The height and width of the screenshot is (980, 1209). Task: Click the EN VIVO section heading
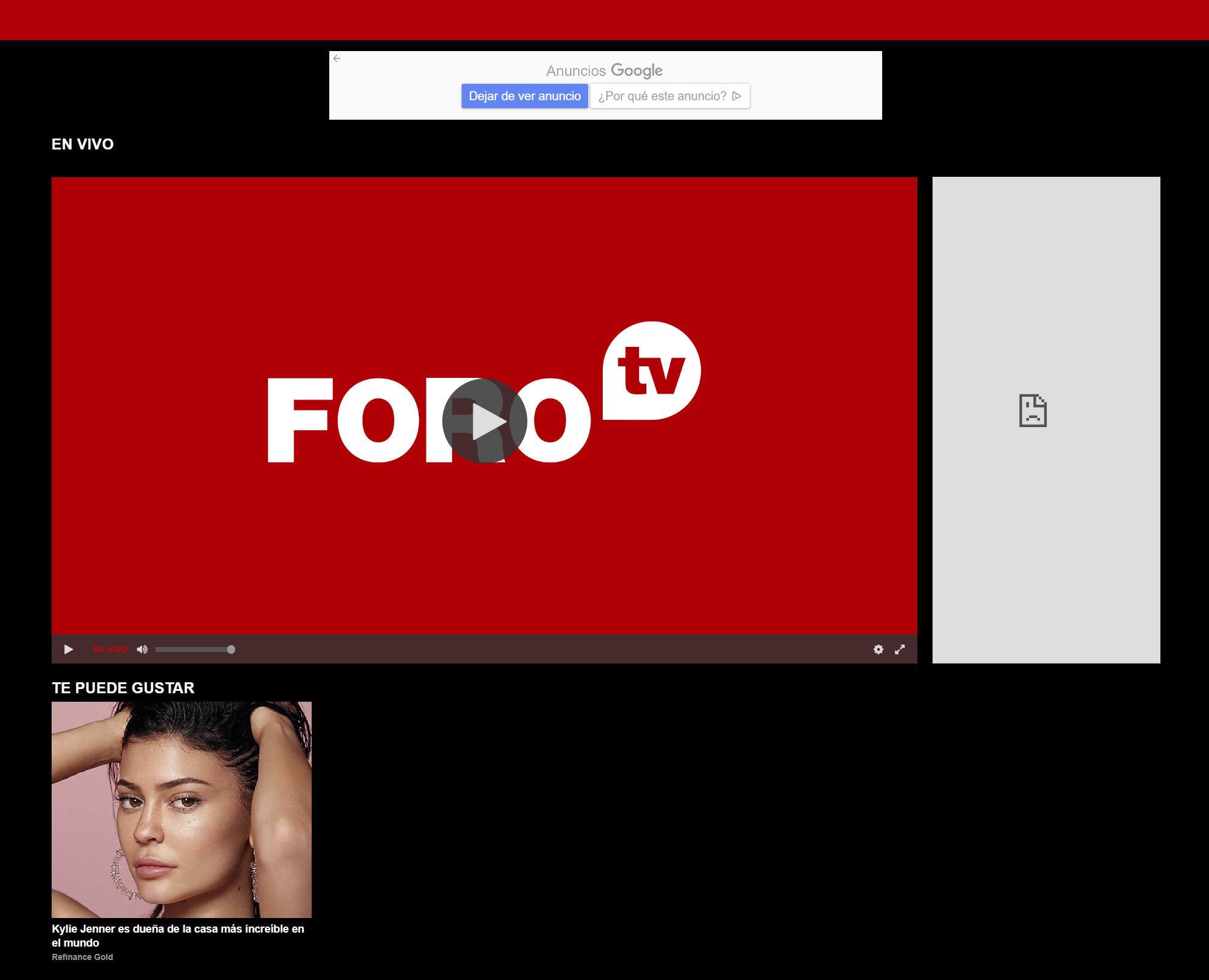click(83, 144)
